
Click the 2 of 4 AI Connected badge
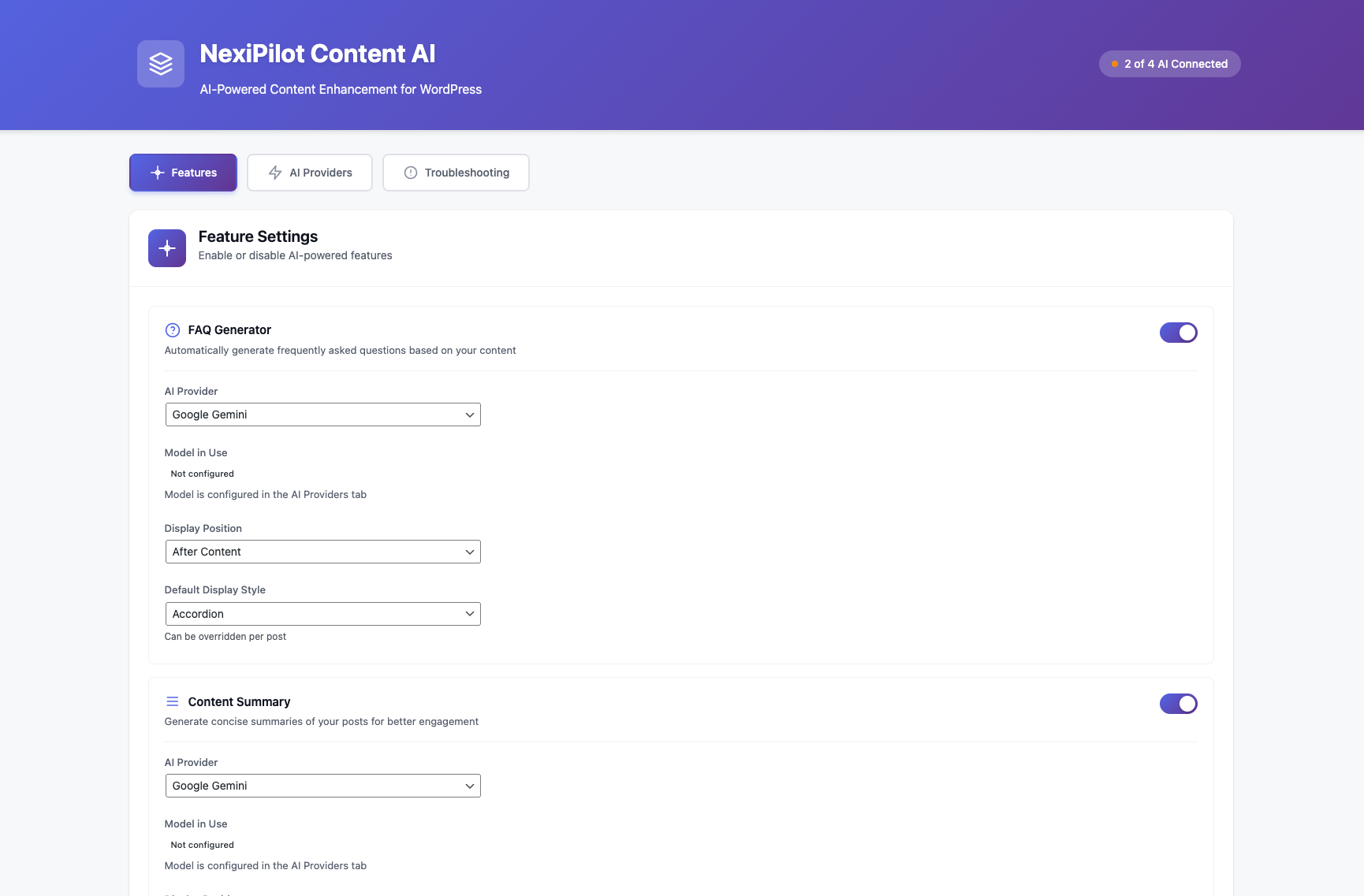tap(1169, 63)
